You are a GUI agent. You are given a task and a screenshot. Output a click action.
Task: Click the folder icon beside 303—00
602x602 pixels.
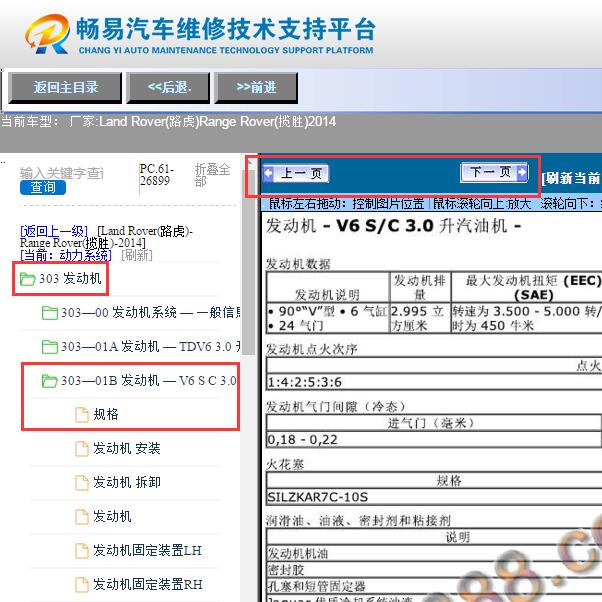coord(50,313)
